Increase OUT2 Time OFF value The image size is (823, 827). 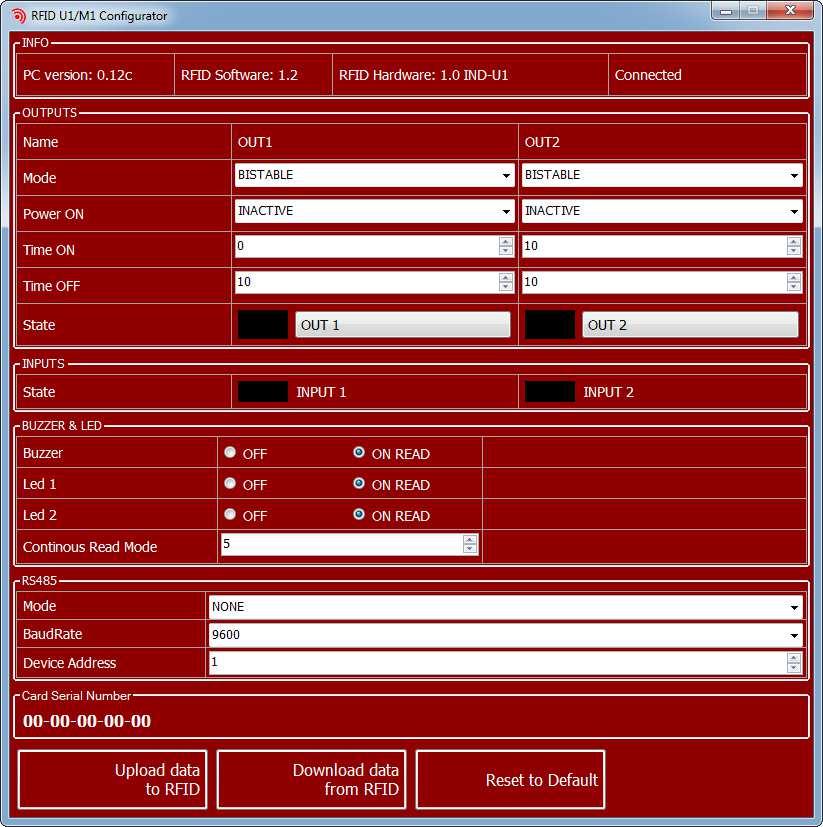click(x=793, y=277)
